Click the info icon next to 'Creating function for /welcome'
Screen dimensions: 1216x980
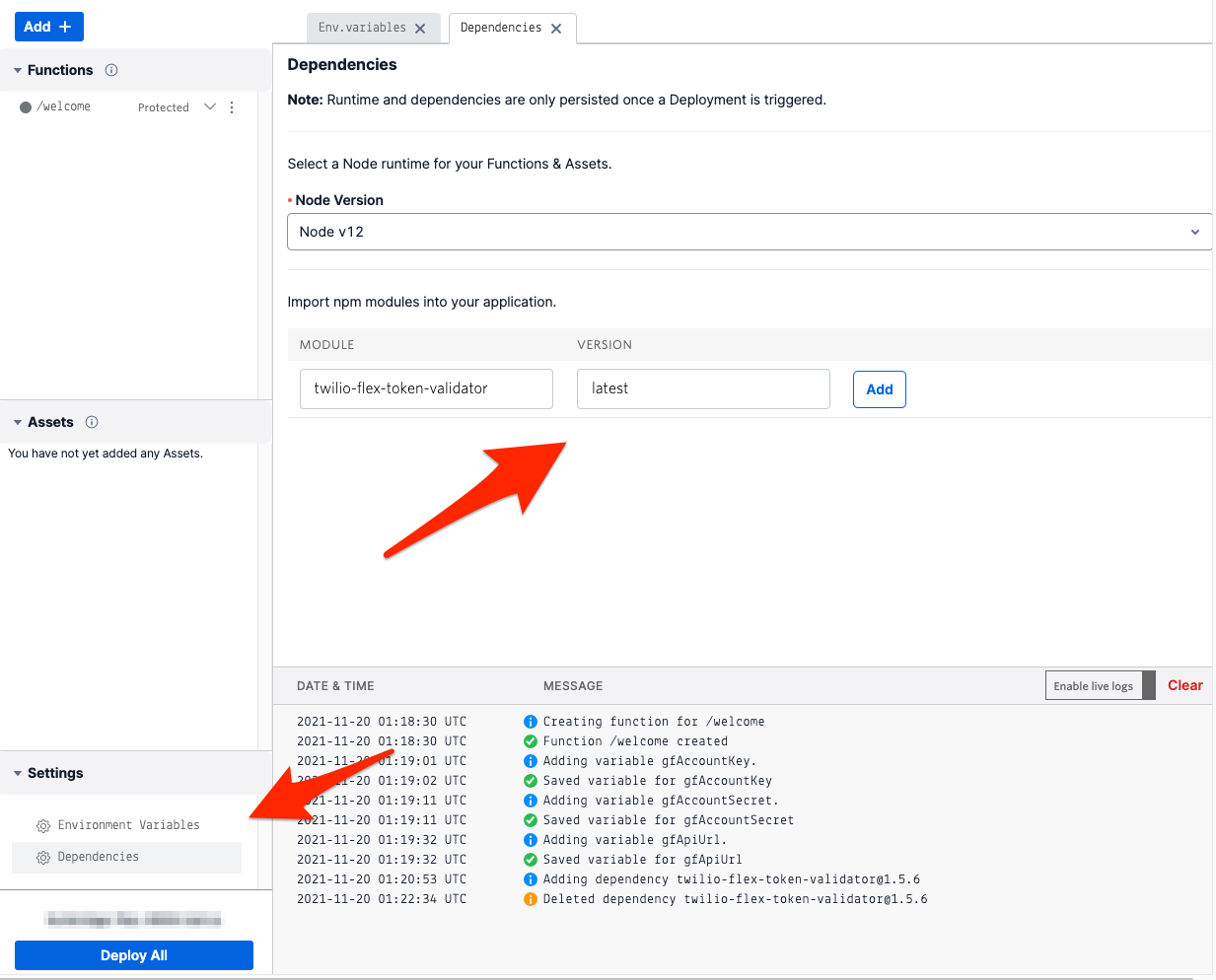pyautogui.click(x=532, y=721)
